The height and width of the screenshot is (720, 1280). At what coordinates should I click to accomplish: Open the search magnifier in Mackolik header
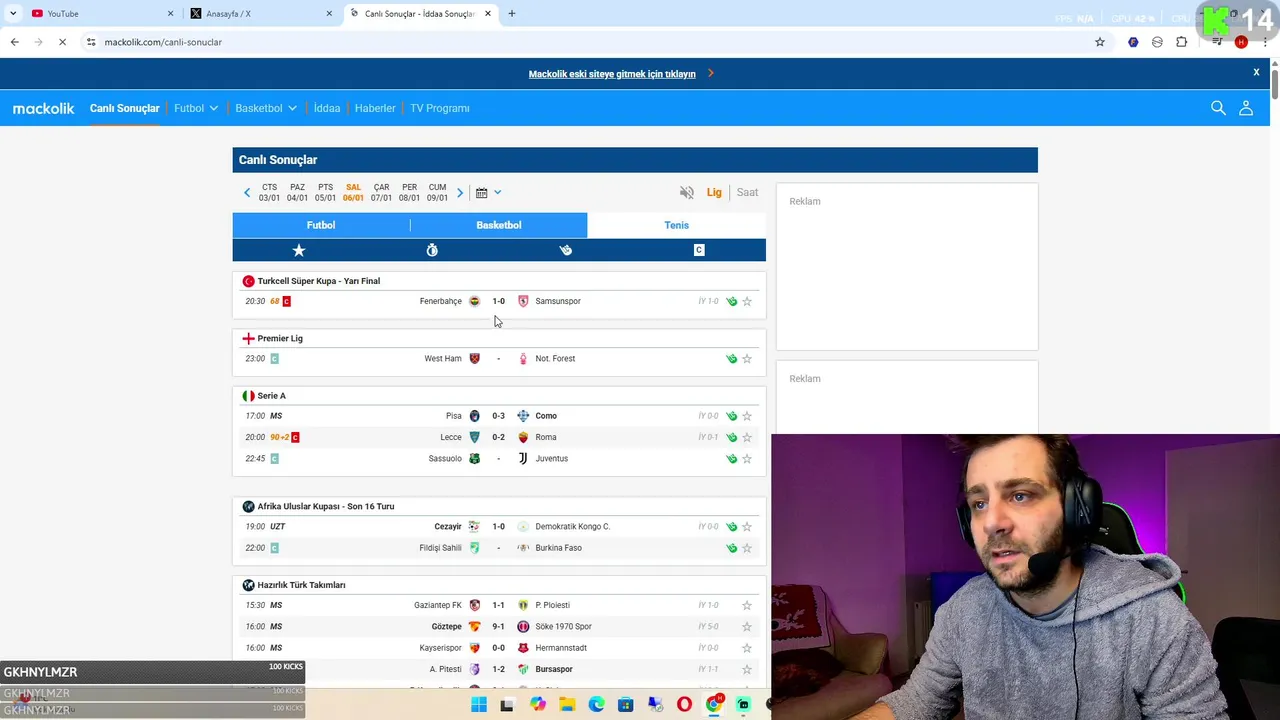coord(1218,108)
